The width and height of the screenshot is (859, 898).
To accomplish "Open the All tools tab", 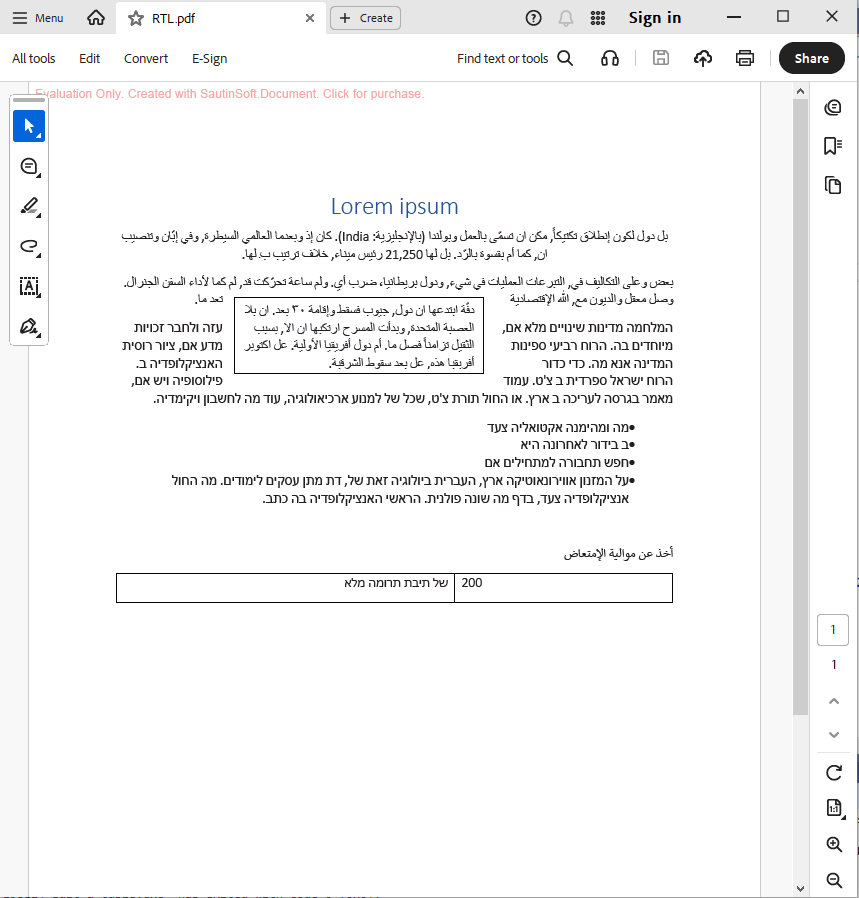I will (x=33, y=58).
